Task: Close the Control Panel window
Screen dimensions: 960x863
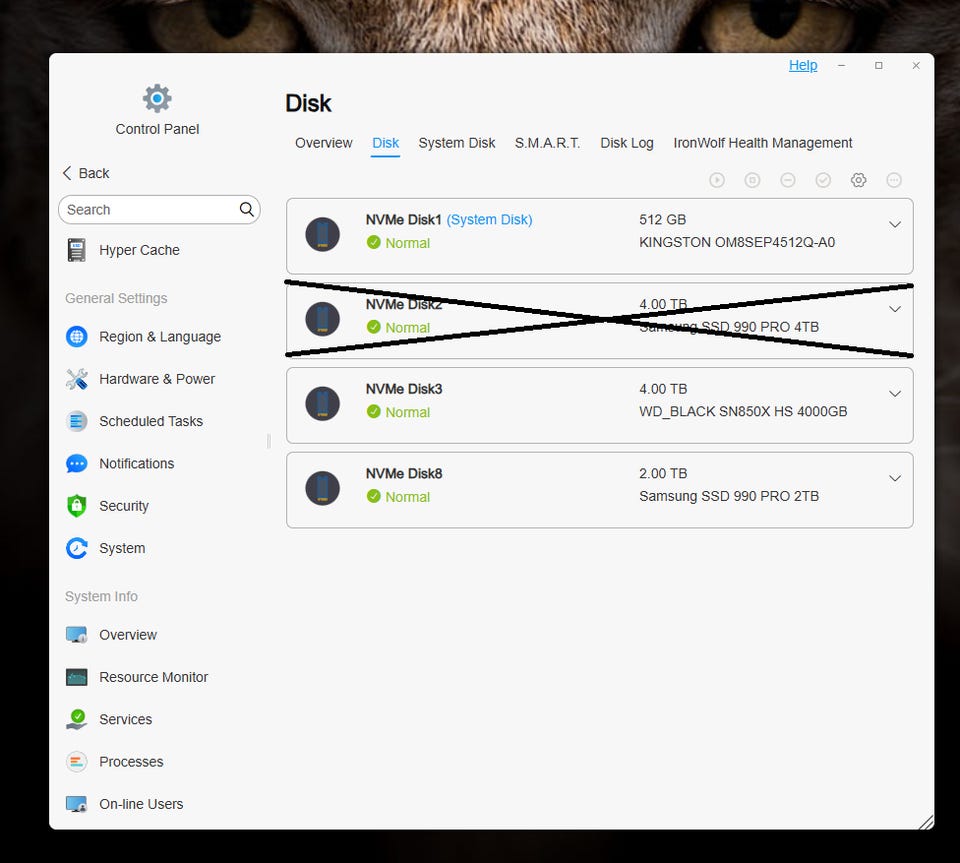Action: click(x=916, y=65)
